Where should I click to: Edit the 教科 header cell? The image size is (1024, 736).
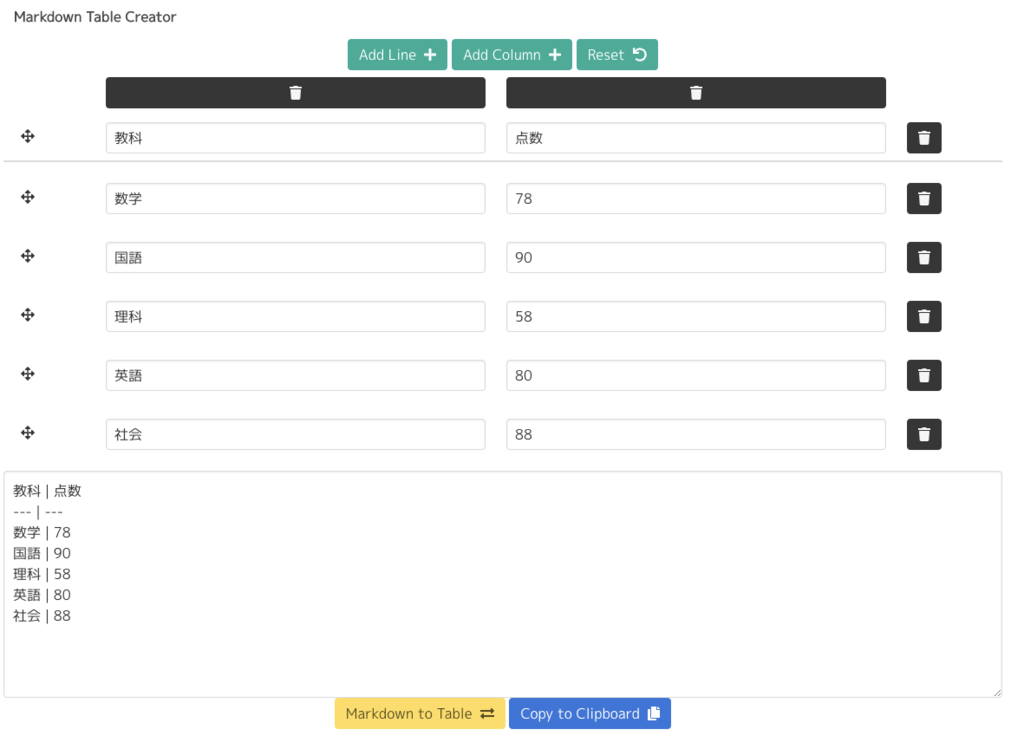tap(295, 138)
